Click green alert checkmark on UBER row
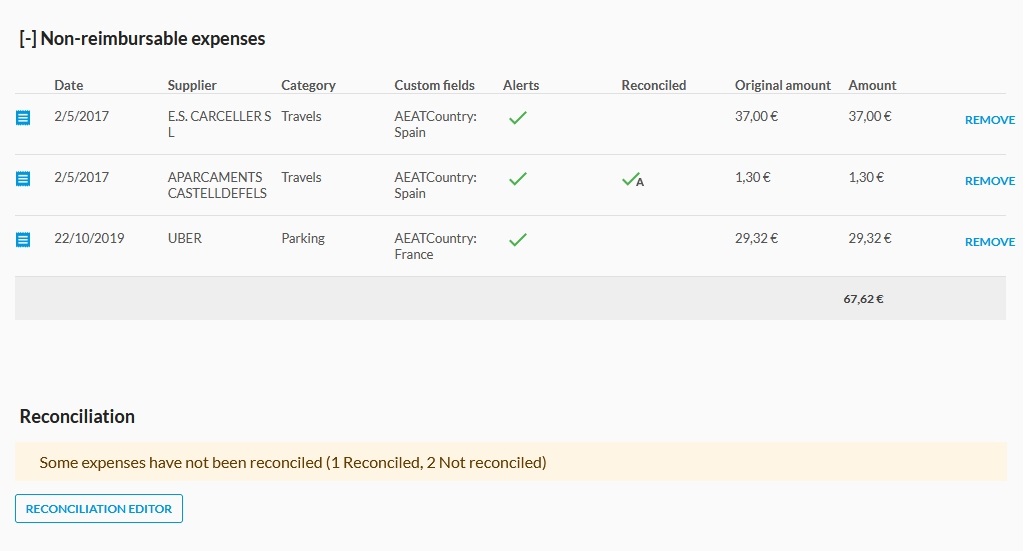The image size is (1027, 551). [x=517, y=240]
